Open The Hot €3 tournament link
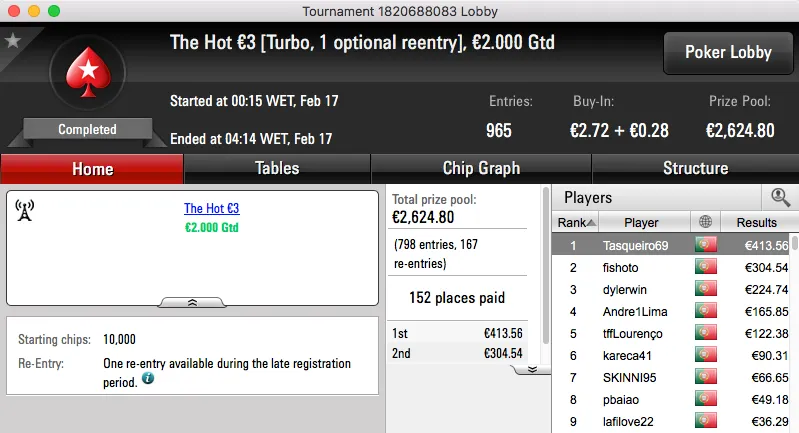 pos(212,209)
